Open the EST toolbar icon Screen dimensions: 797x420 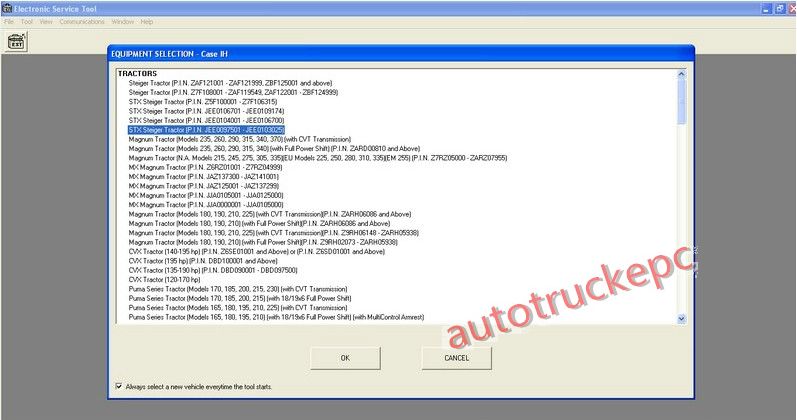tap(17, 41)
